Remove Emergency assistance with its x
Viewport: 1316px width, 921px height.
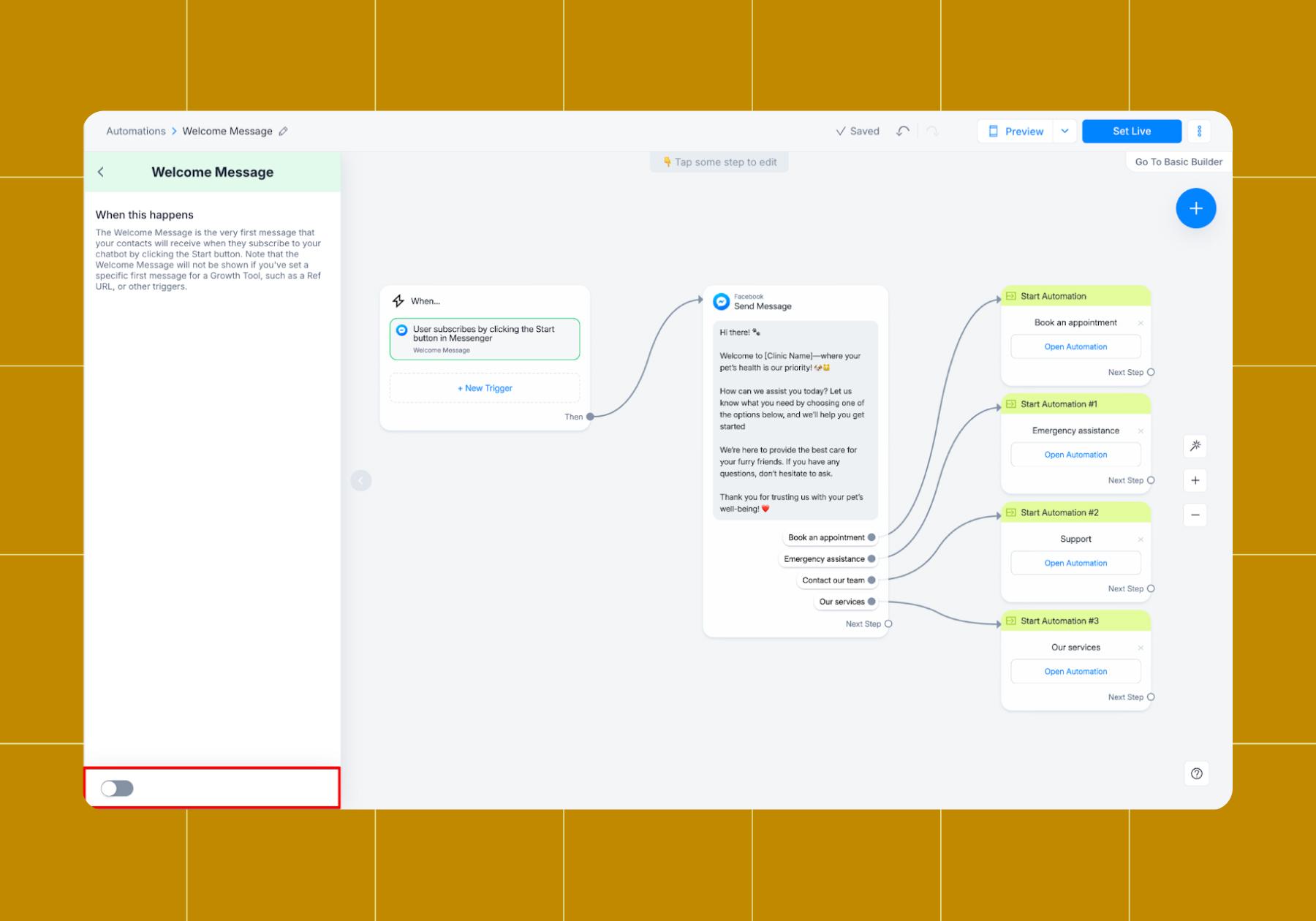coord(1140,431)
